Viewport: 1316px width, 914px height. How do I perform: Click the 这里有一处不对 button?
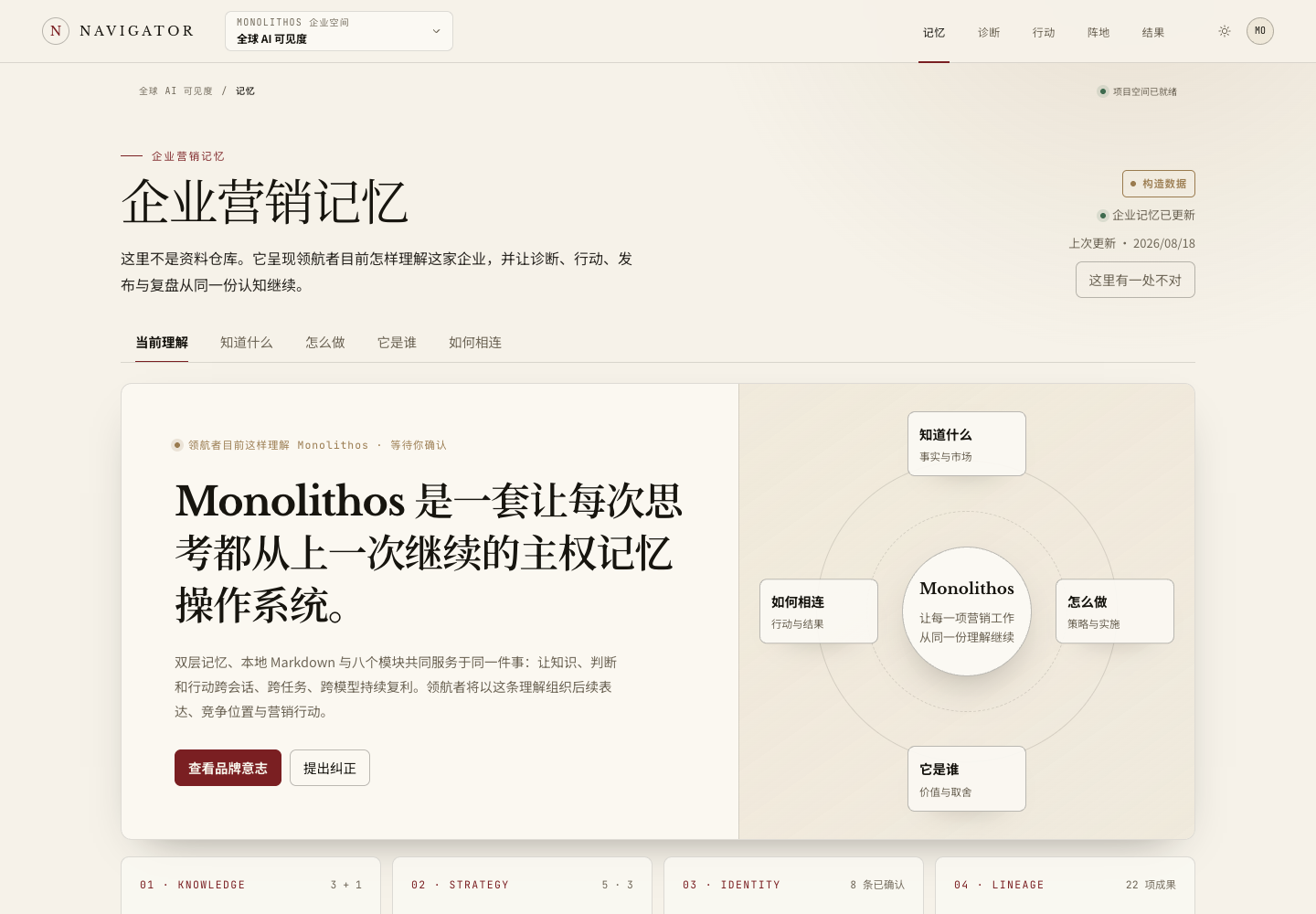1135,280
